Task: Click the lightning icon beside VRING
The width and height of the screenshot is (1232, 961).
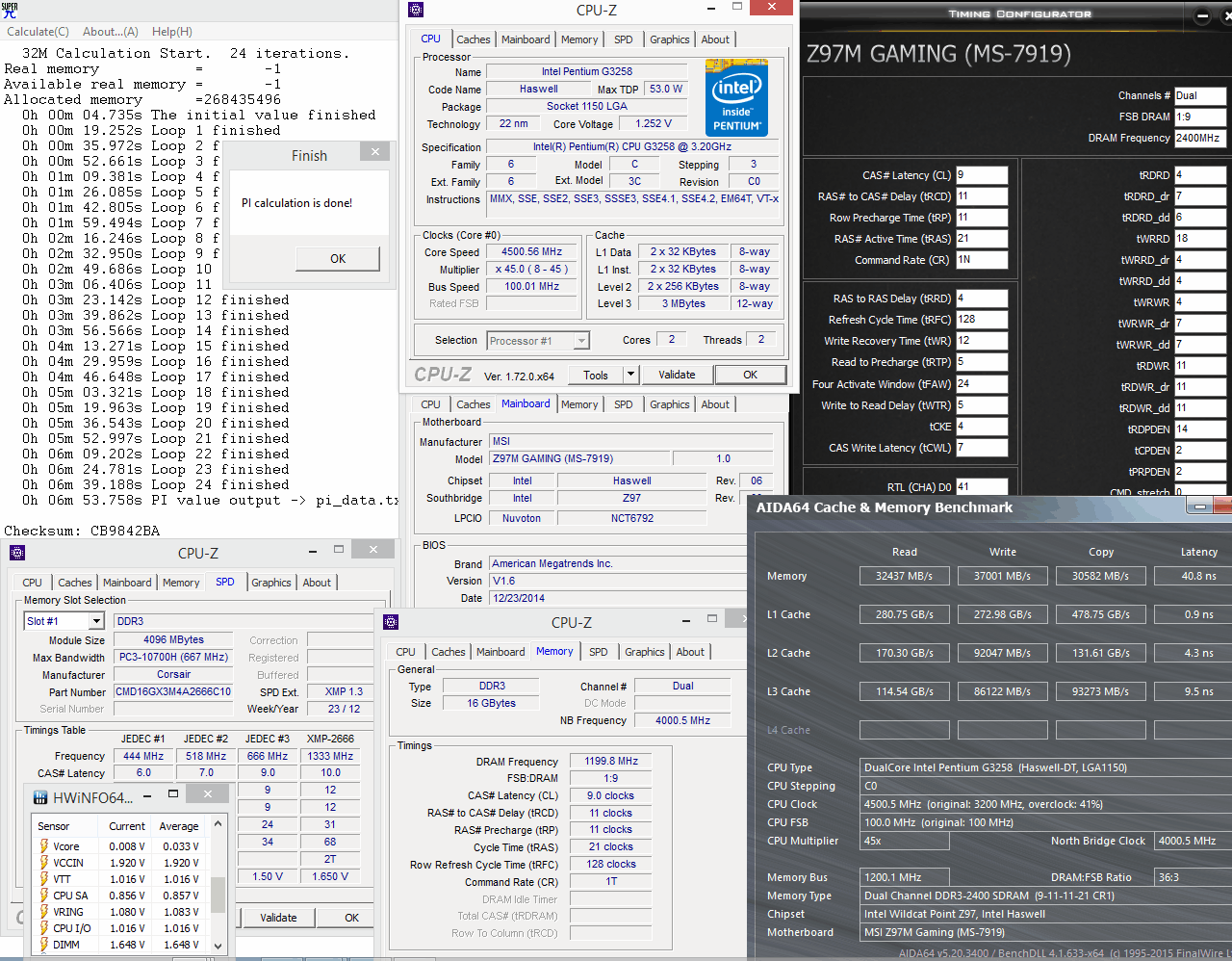Action: (43, 912)
